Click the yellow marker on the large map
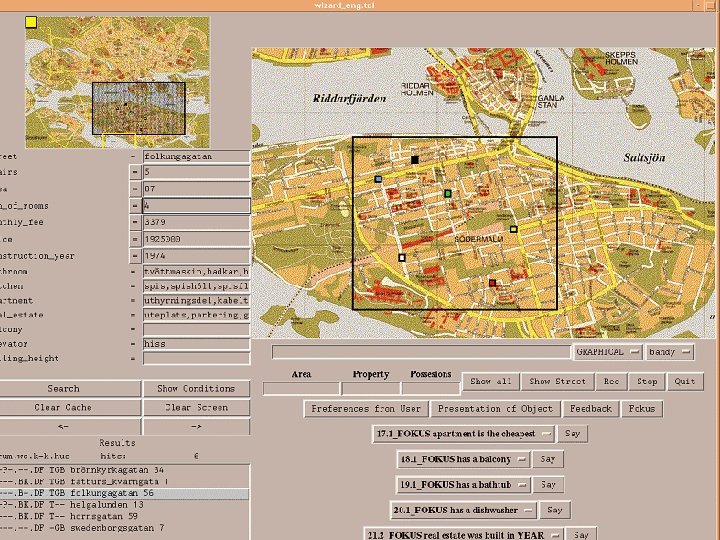This screenshot has height=540, width=720. 513,229
